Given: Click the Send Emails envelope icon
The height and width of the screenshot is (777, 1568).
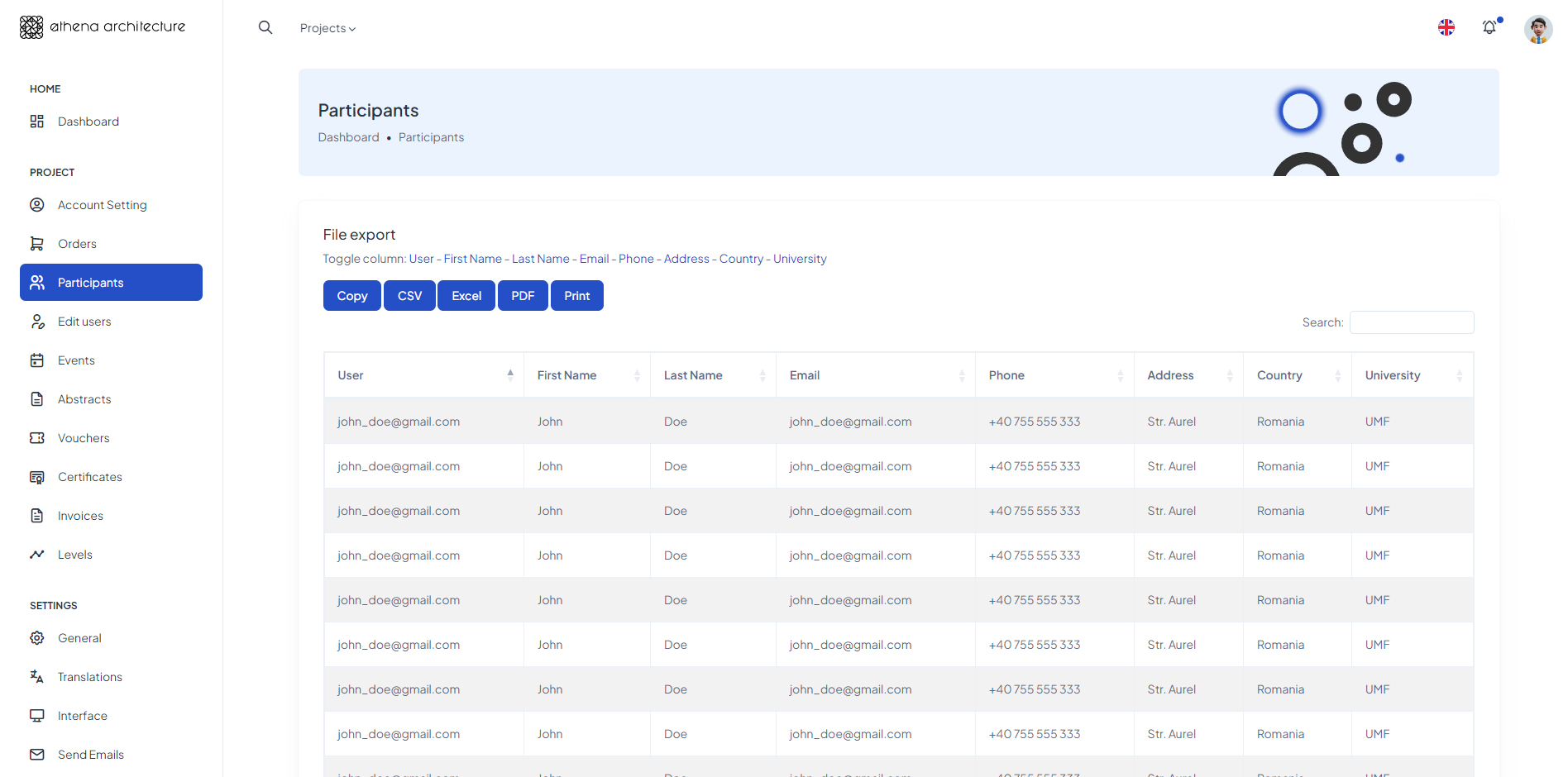Looking at the screenshot, I should pos(37,755).
